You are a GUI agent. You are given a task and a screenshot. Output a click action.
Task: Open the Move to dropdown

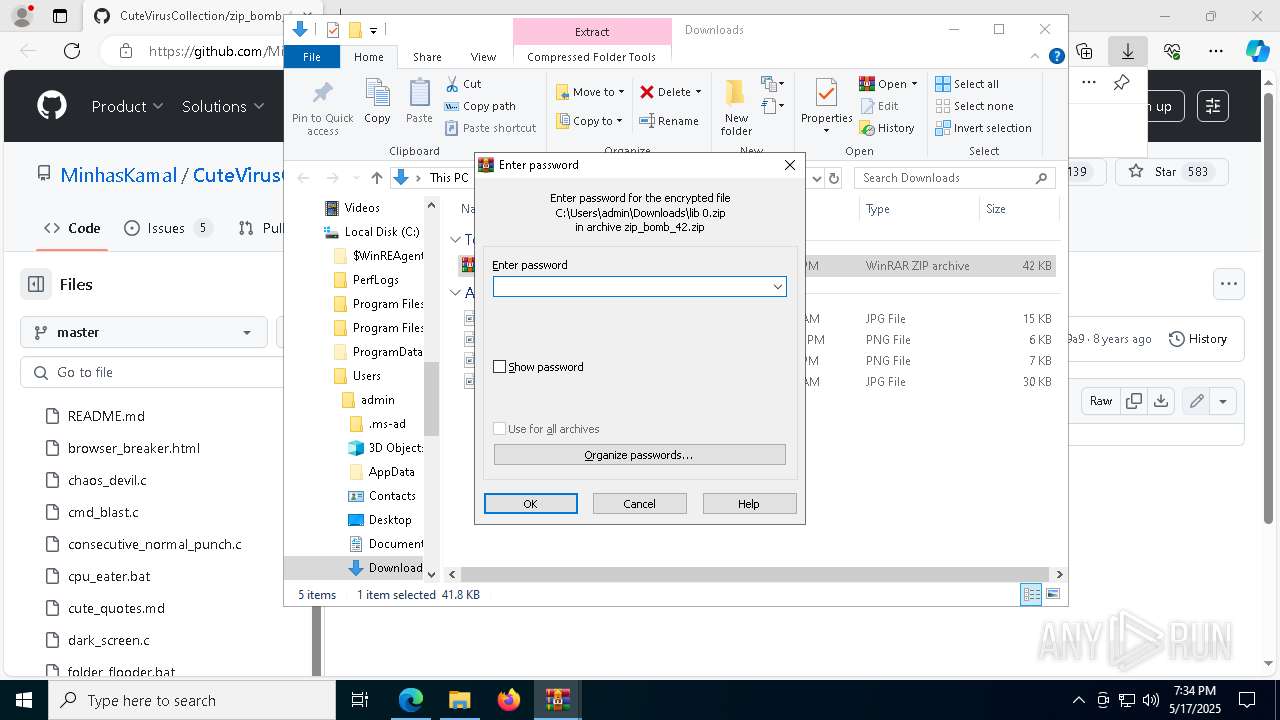[x=590, y=92]
